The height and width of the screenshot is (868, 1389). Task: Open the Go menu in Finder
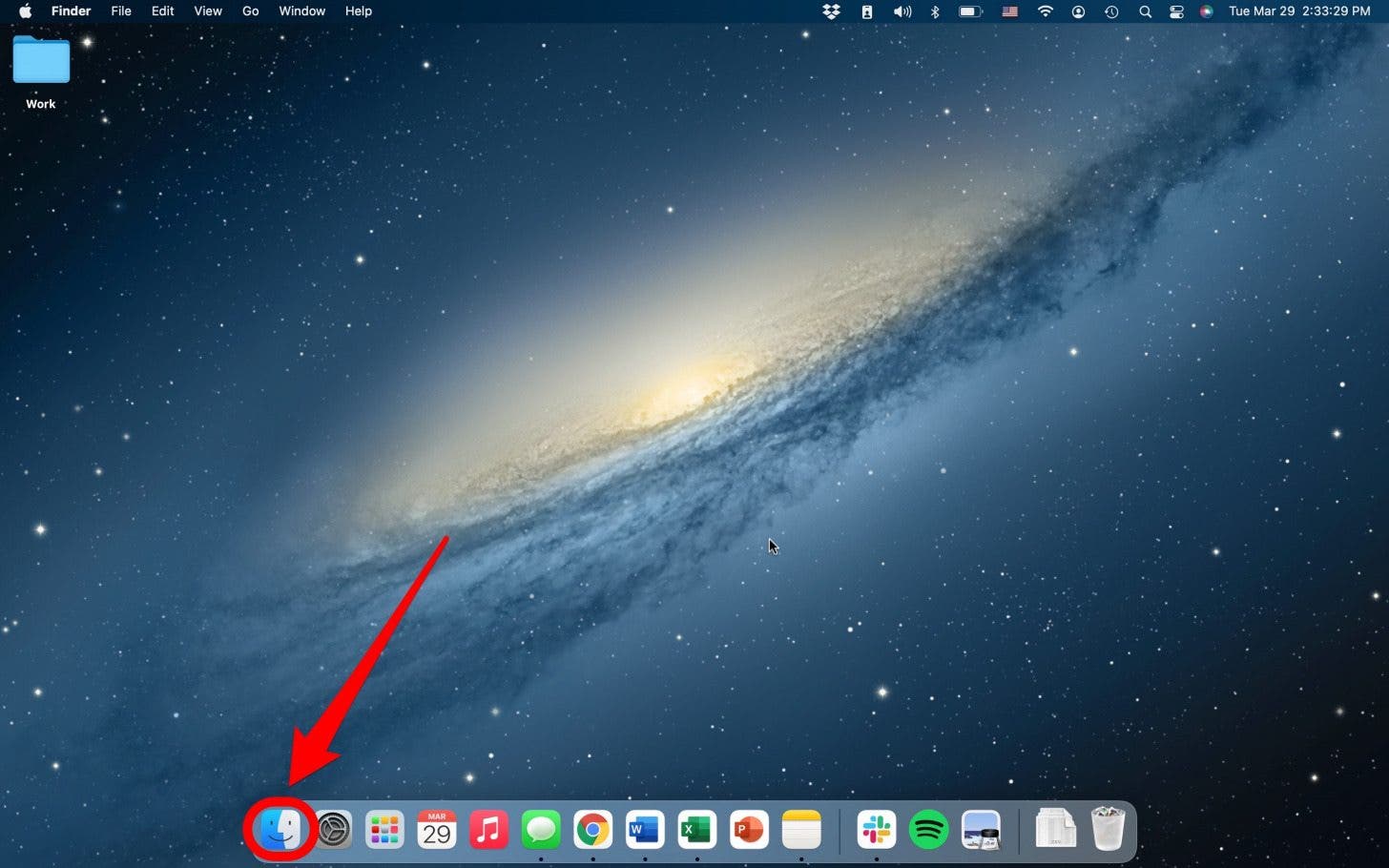(x=250, y=11)
